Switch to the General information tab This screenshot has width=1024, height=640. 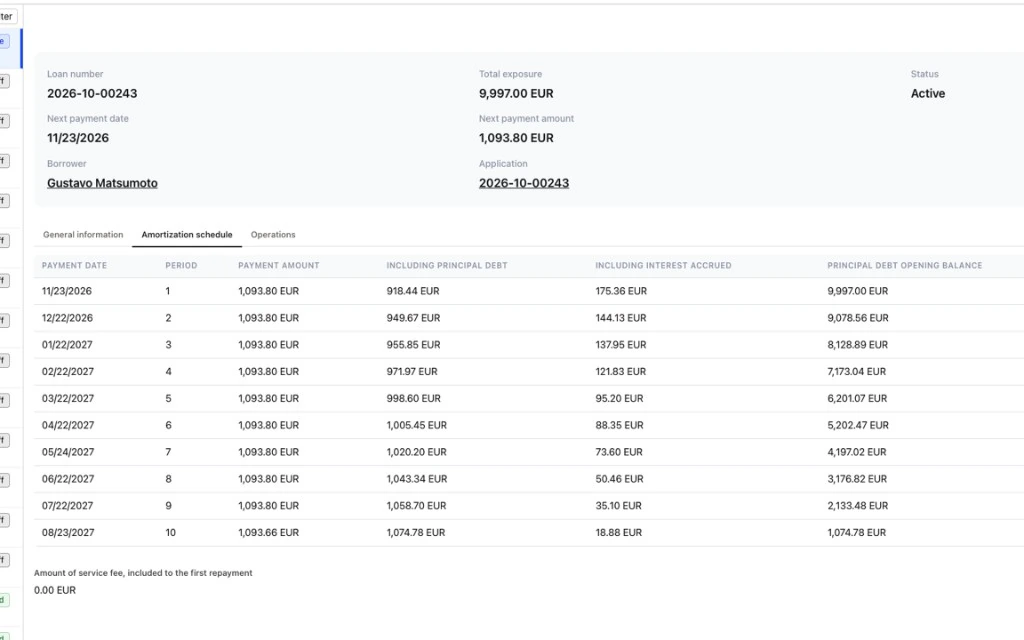[83, 234]
